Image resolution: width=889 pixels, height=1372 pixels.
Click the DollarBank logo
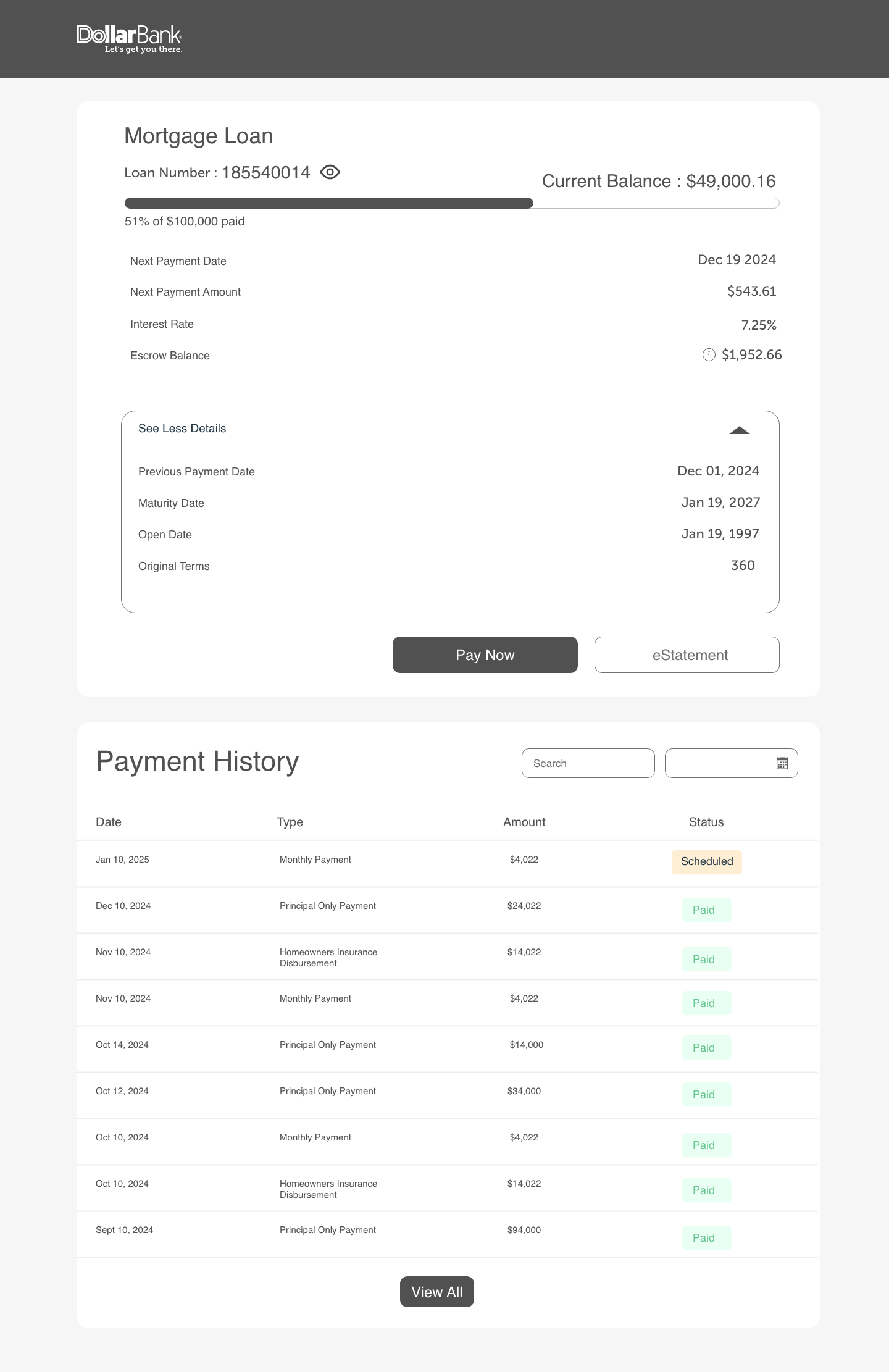(130, 39)
